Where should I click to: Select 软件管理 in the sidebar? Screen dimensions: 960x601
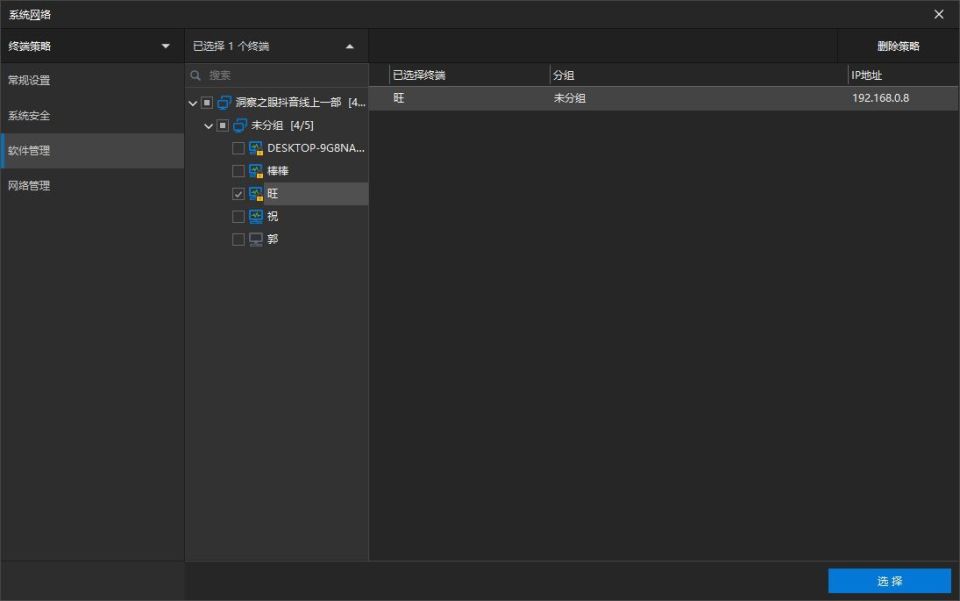pyautogui.click(x=92, y=151)
